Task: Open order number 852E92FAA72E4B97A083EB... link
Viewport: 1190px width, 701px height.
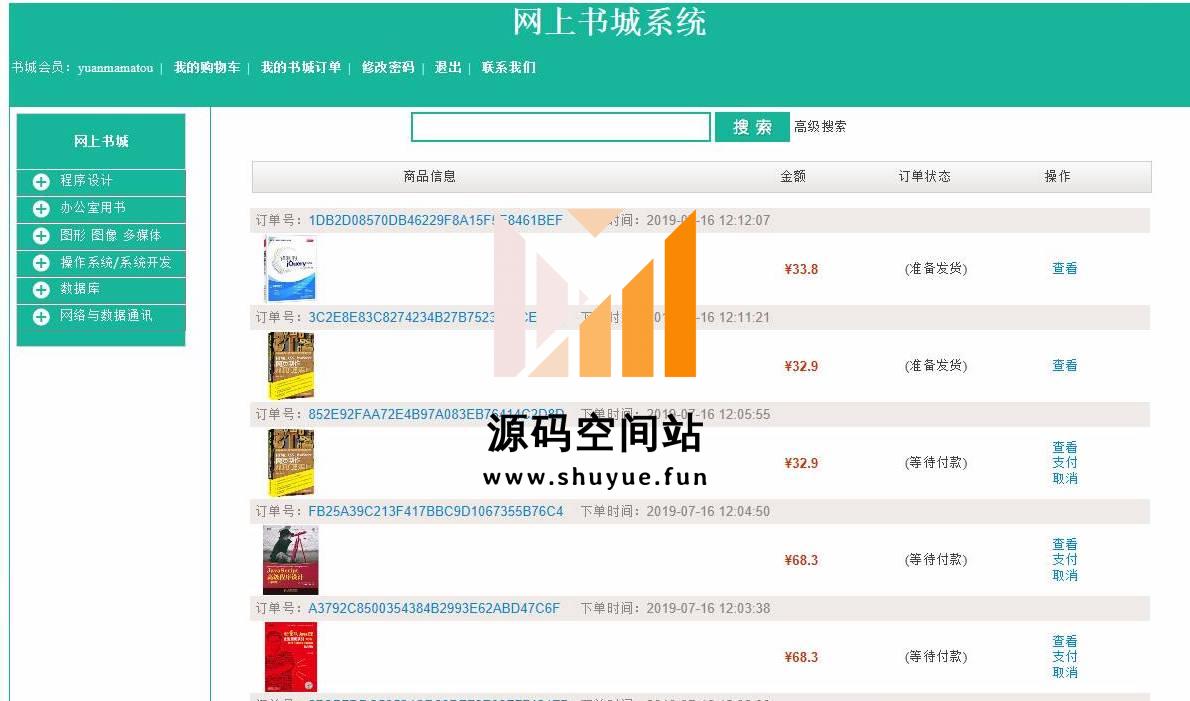Action: tap(436, 415)
